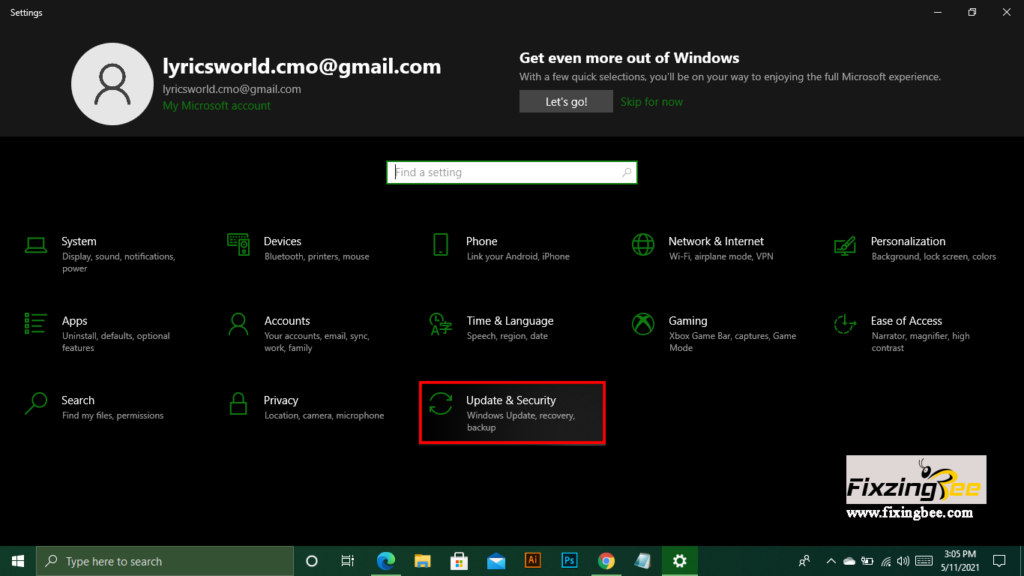Click the Ease of Access icon

[845, 324]
